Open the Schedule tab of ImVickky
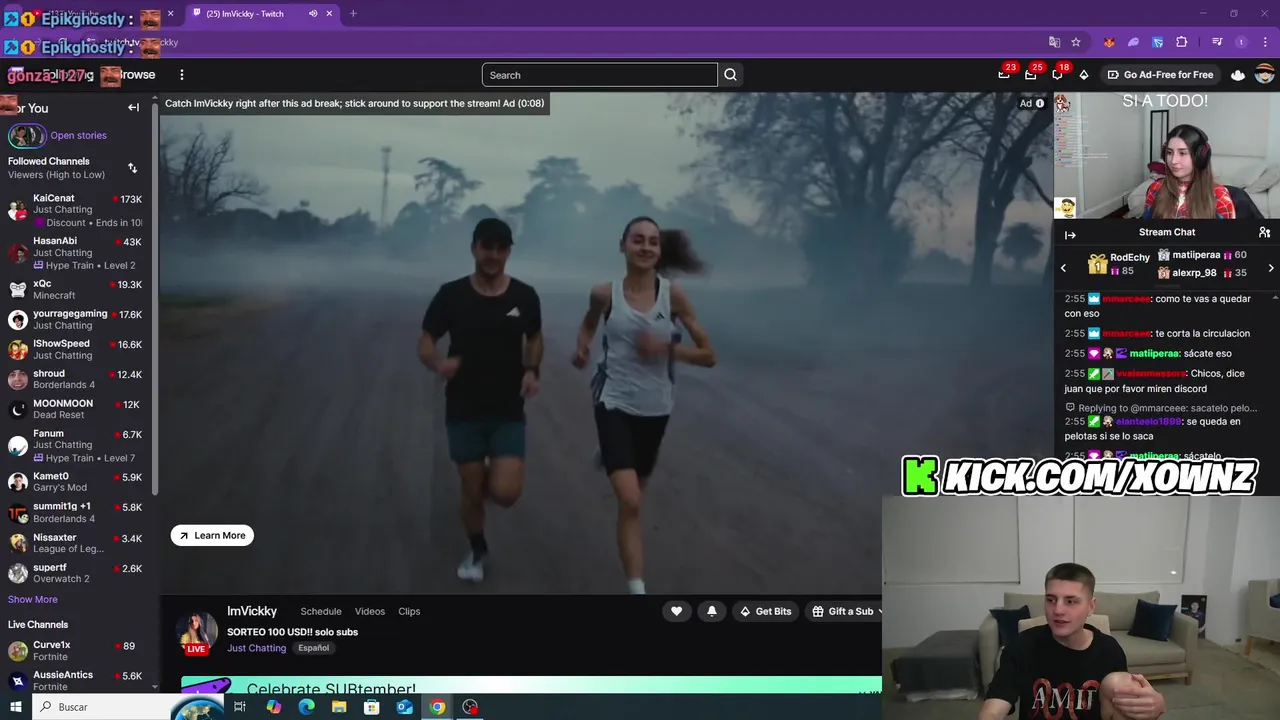1280x720 pixels. click(x=321, y=611)
